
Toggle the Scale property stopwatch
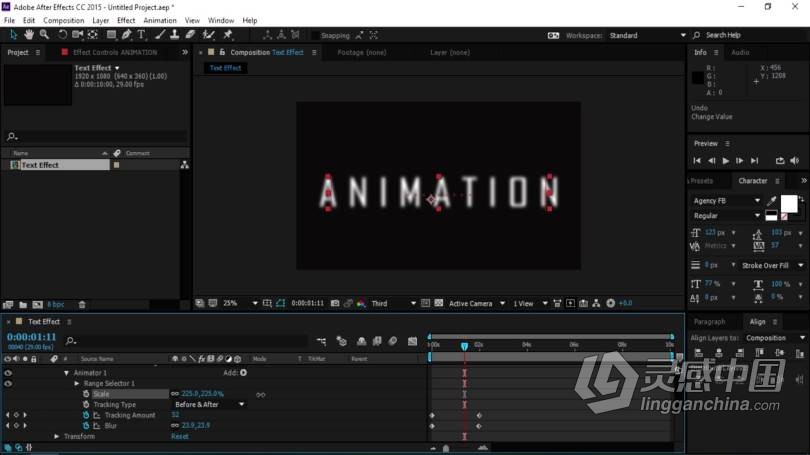pyautogui.click(x=85, y=394)
